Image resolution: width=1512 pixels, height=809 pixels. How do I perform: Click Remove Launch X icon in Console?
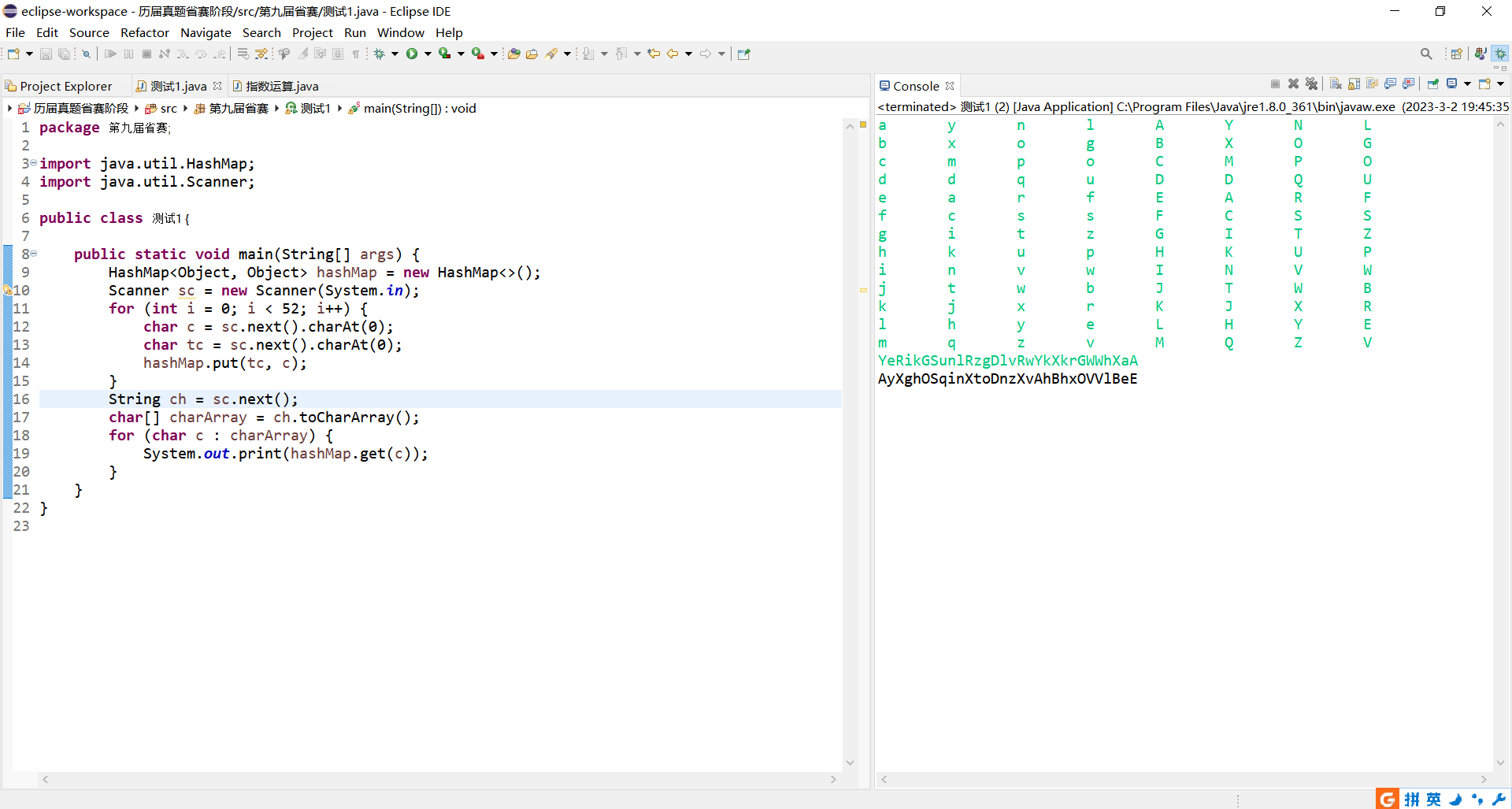point(1293,83)
